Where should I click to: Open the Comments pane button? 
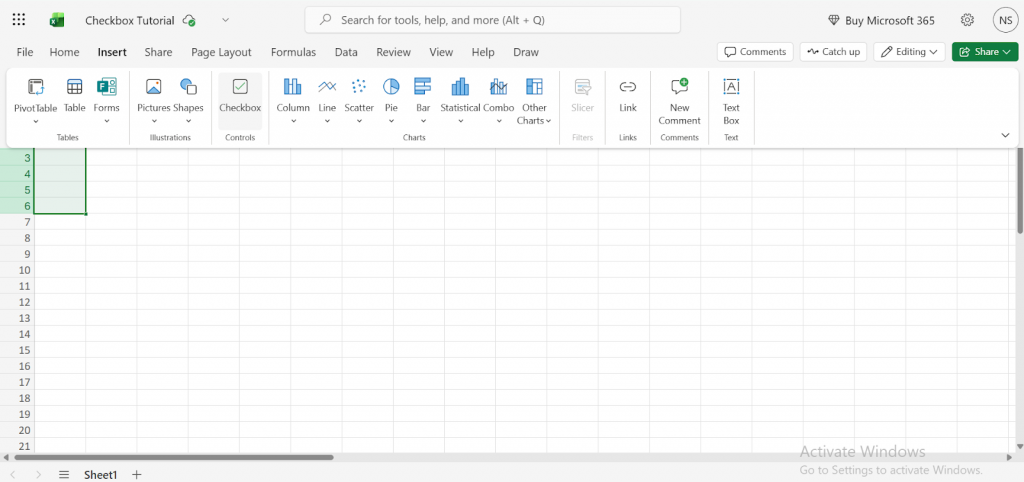(755, 52)
